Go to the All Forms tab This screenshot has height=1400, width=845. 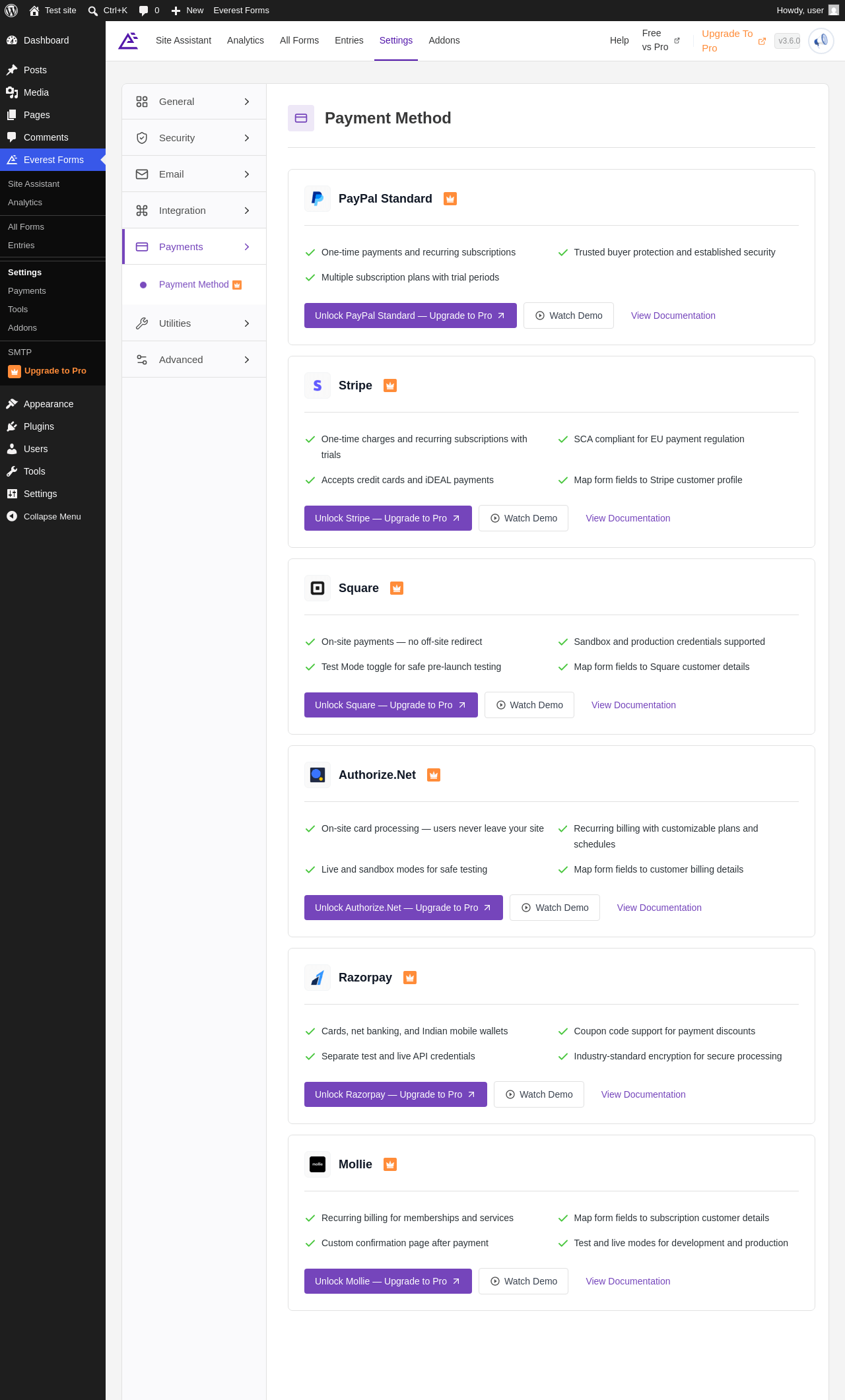point(299,41)
